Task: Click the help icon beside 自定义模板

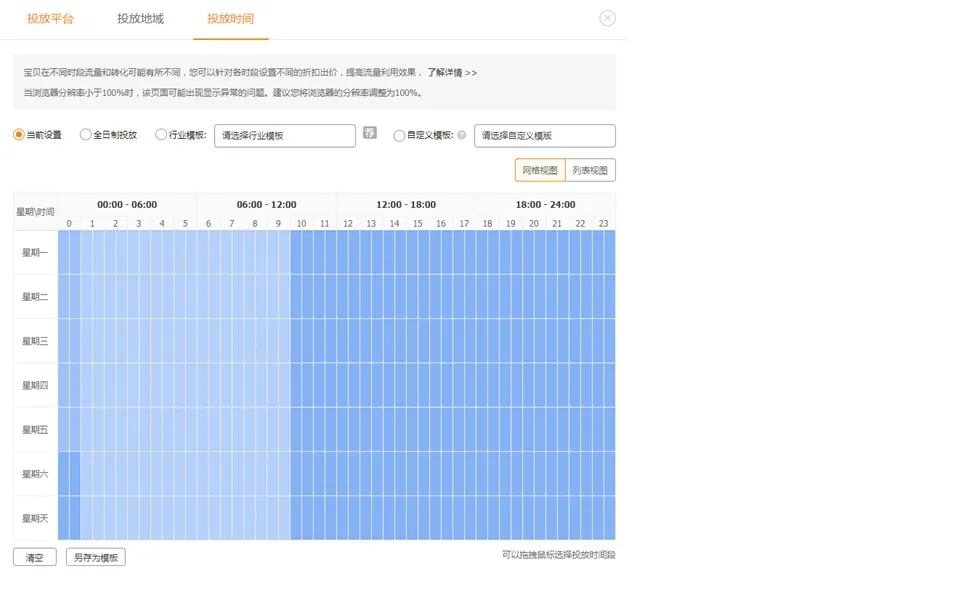Action: pos(462,135)
